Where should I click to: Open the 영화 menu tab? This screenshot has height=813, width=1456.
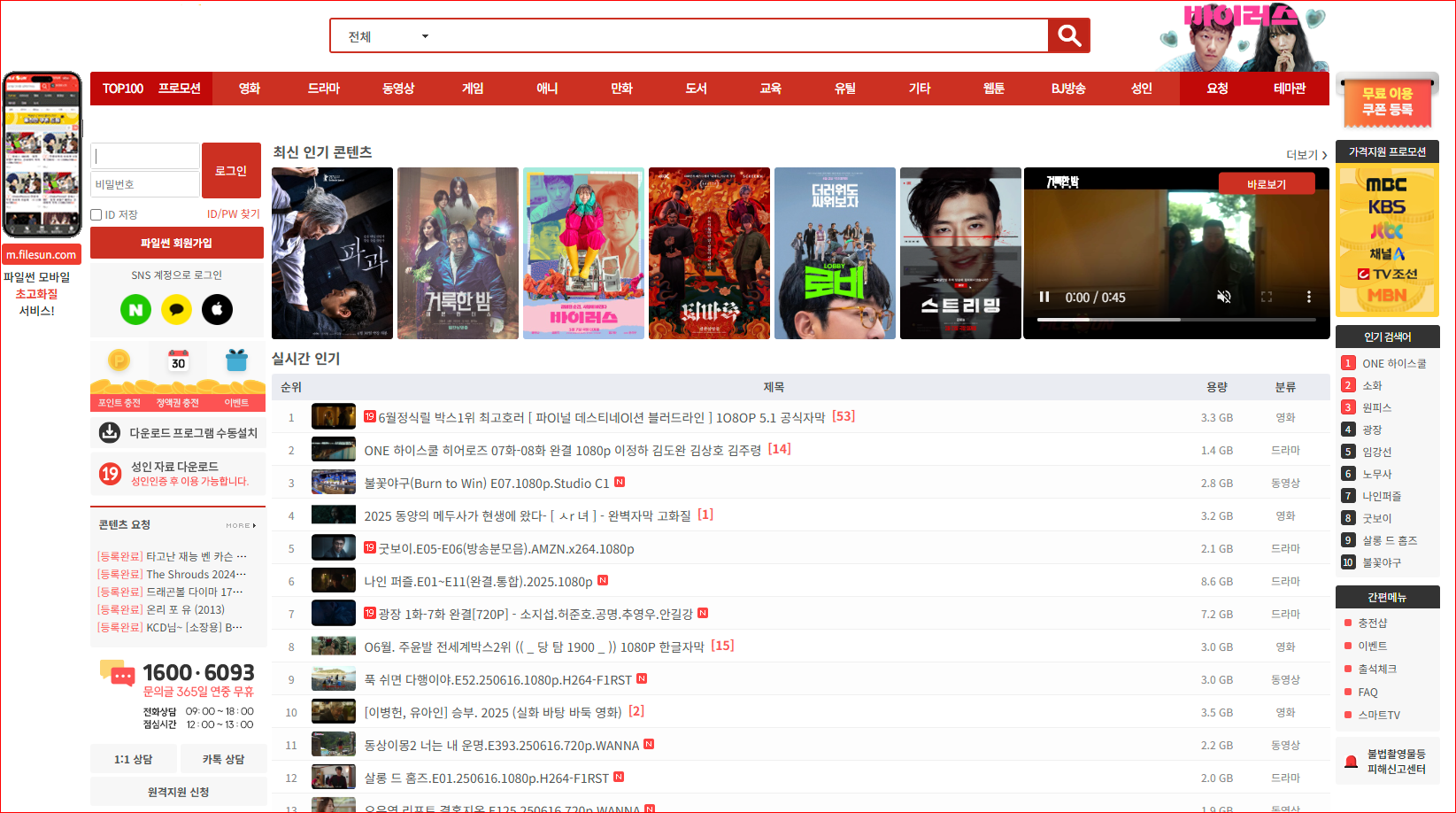(x=250, y=89)
